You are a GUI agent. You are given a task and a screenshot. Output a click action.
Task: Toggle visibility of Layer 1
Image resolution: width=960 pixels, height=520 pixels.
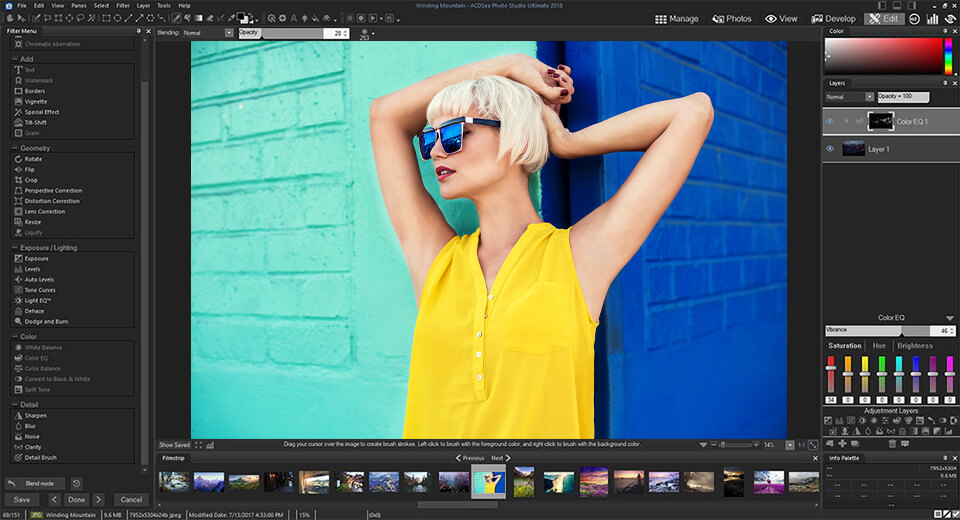pos(830,149)
